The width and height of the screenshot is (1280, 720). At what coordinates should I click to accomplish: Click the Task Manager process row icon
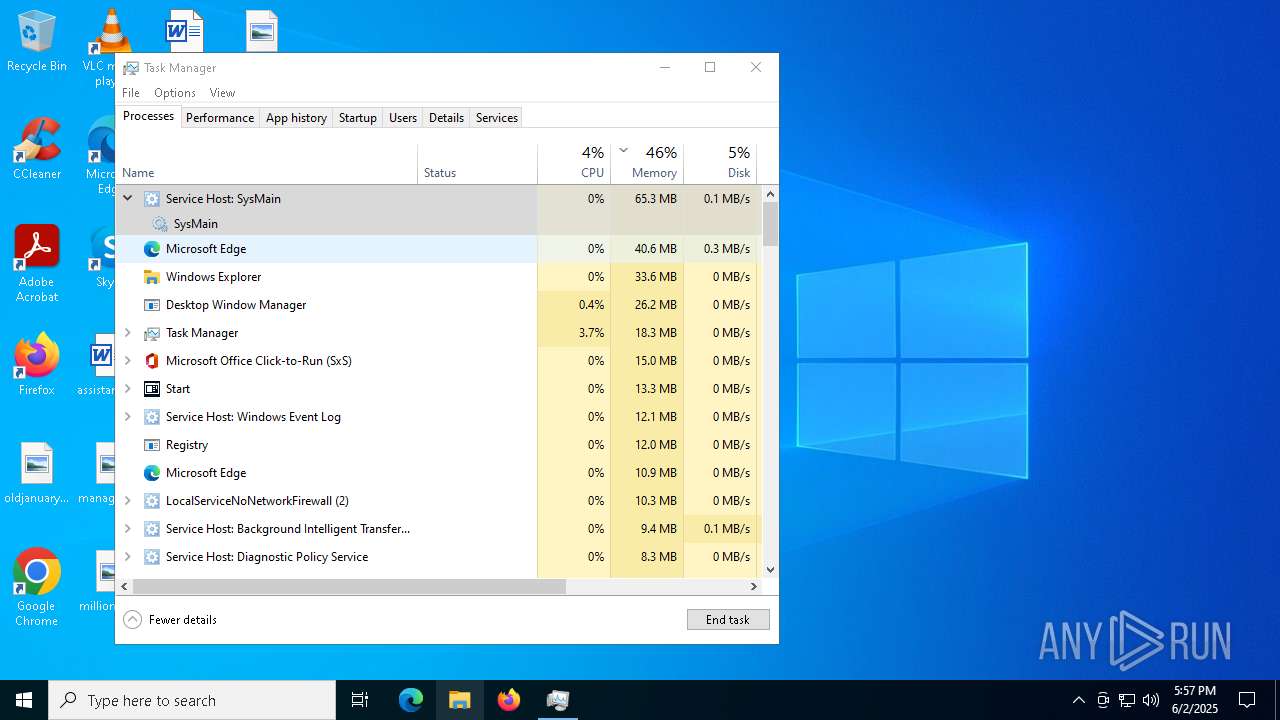pos(152,333)
